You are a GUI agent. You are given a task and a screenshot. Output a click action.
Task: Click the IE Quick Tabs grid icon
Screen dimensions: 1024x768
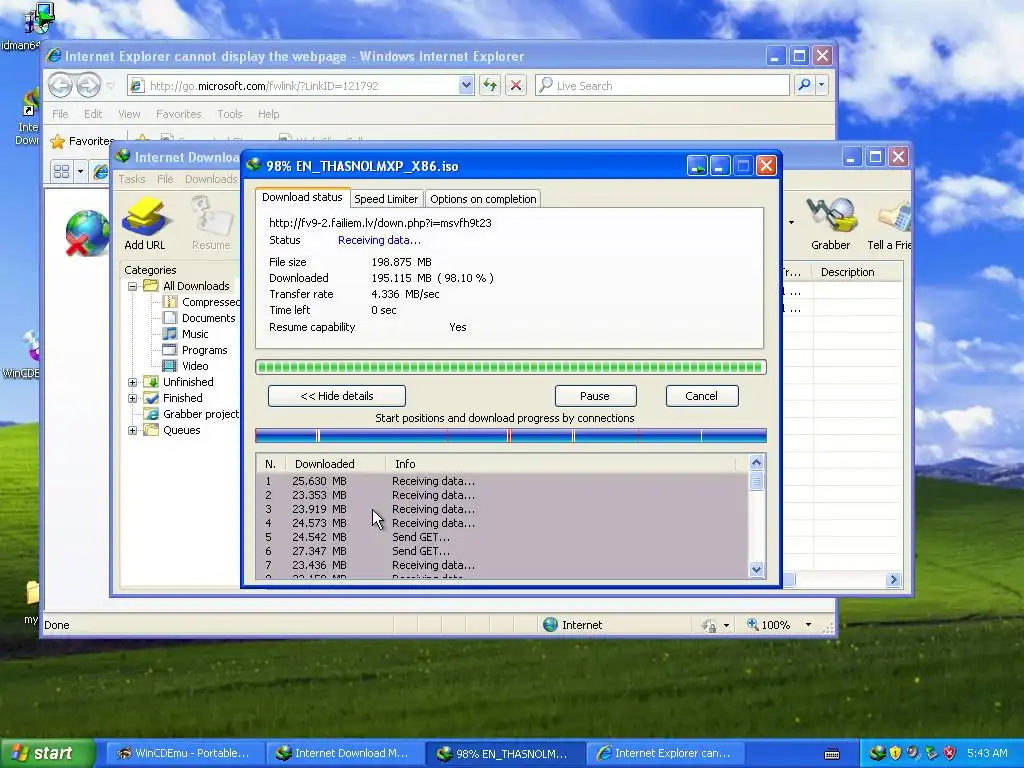pyautogui.click(x=61, y=172)
